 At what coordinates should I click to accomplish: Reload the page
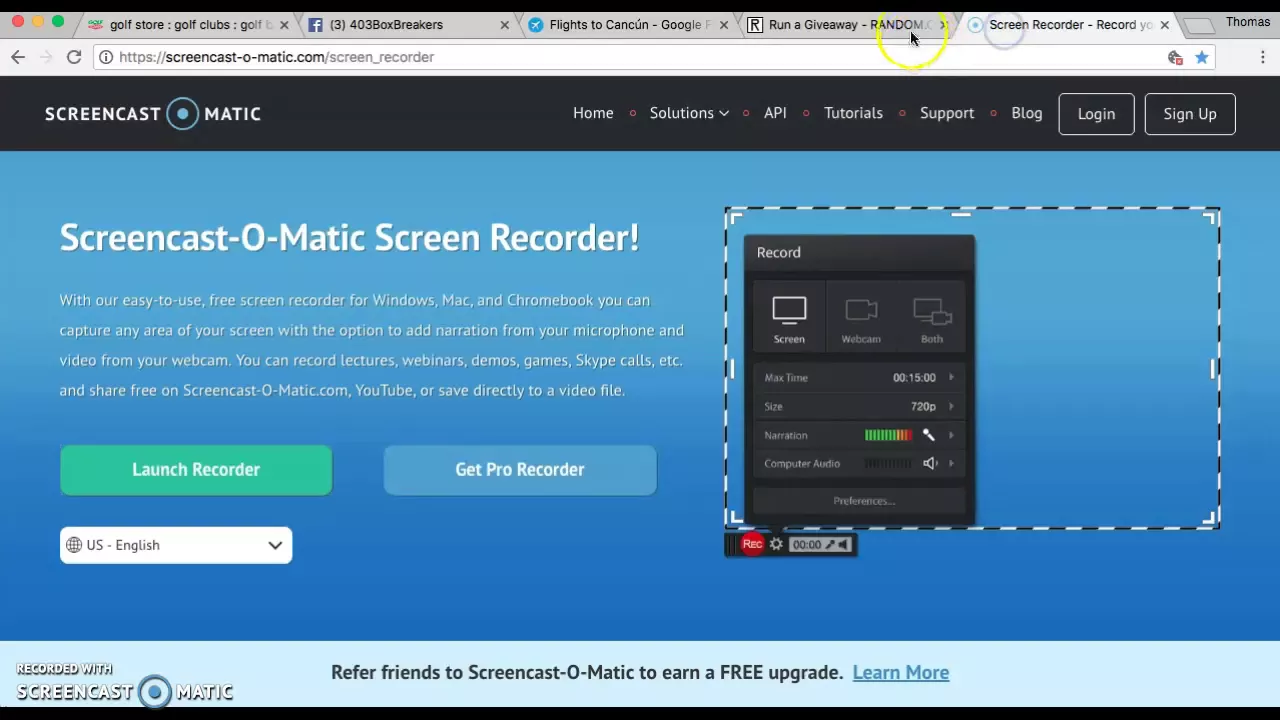[x=74, y=57]
